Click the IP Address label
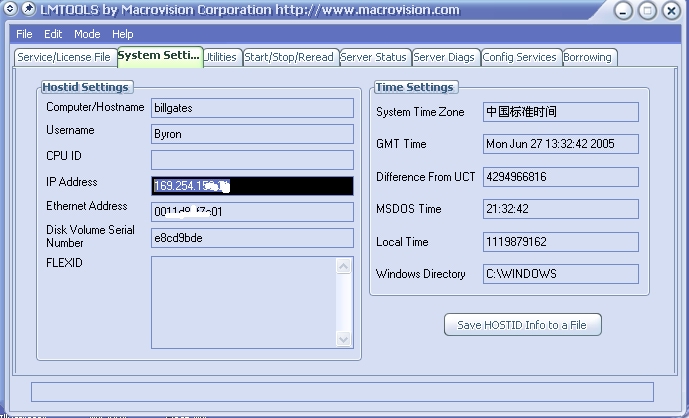Image resolution: width=689 pixels, height=418 pixels. point(72,182)
